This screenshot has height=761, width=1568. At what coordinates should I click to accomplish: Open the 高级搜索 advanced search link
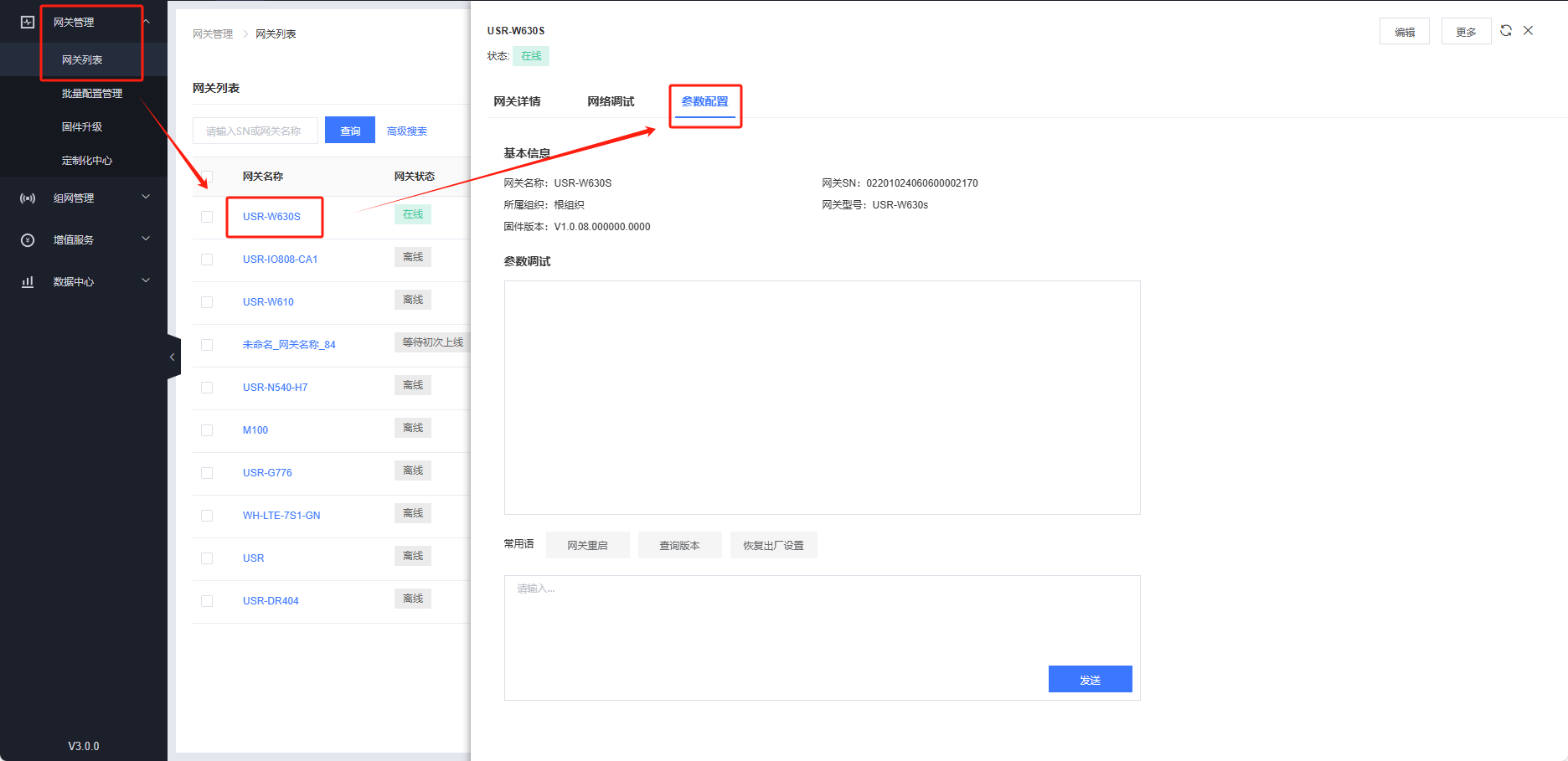coord(407,131)
